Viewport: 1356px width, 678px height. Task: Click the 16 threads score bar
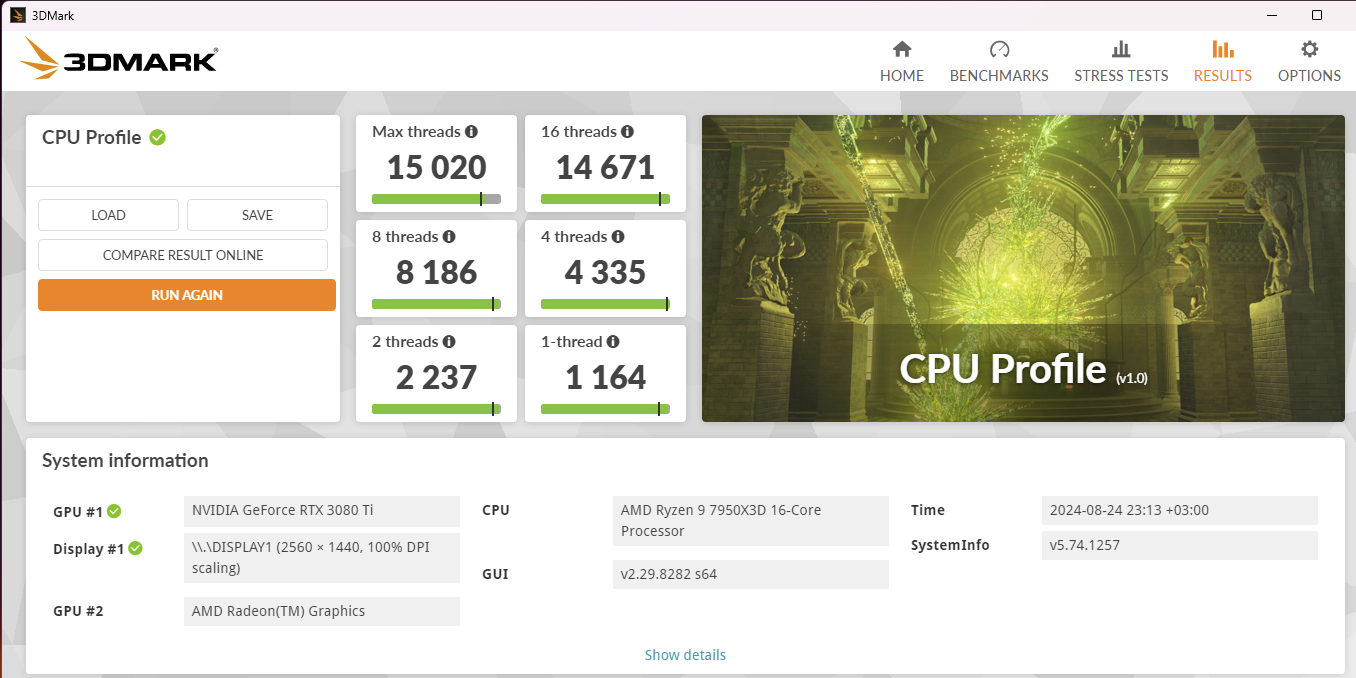point(605,199)
